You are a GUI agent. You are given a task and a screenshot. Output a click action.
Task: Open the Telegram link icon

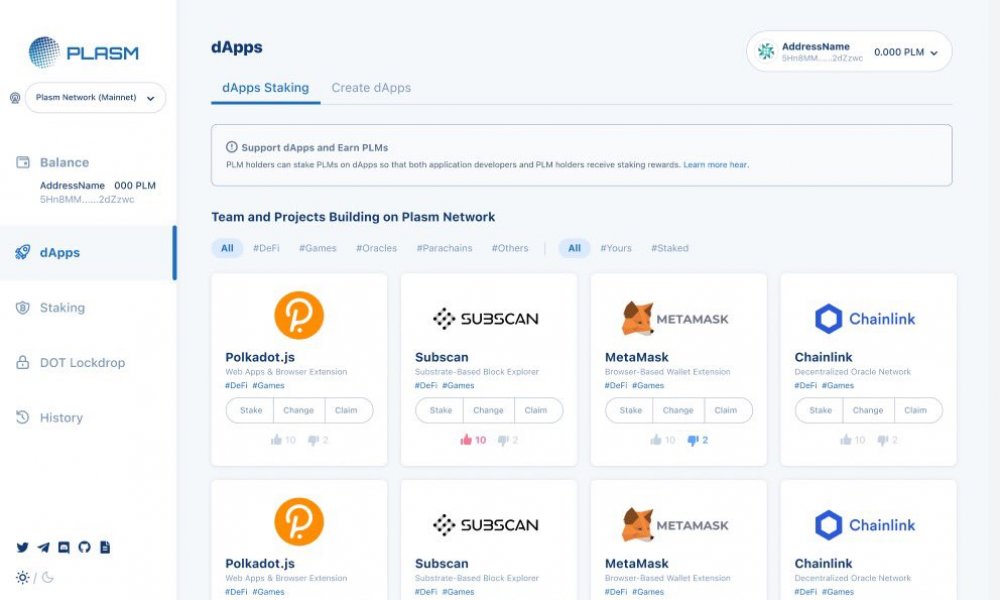tap(43, 547)
